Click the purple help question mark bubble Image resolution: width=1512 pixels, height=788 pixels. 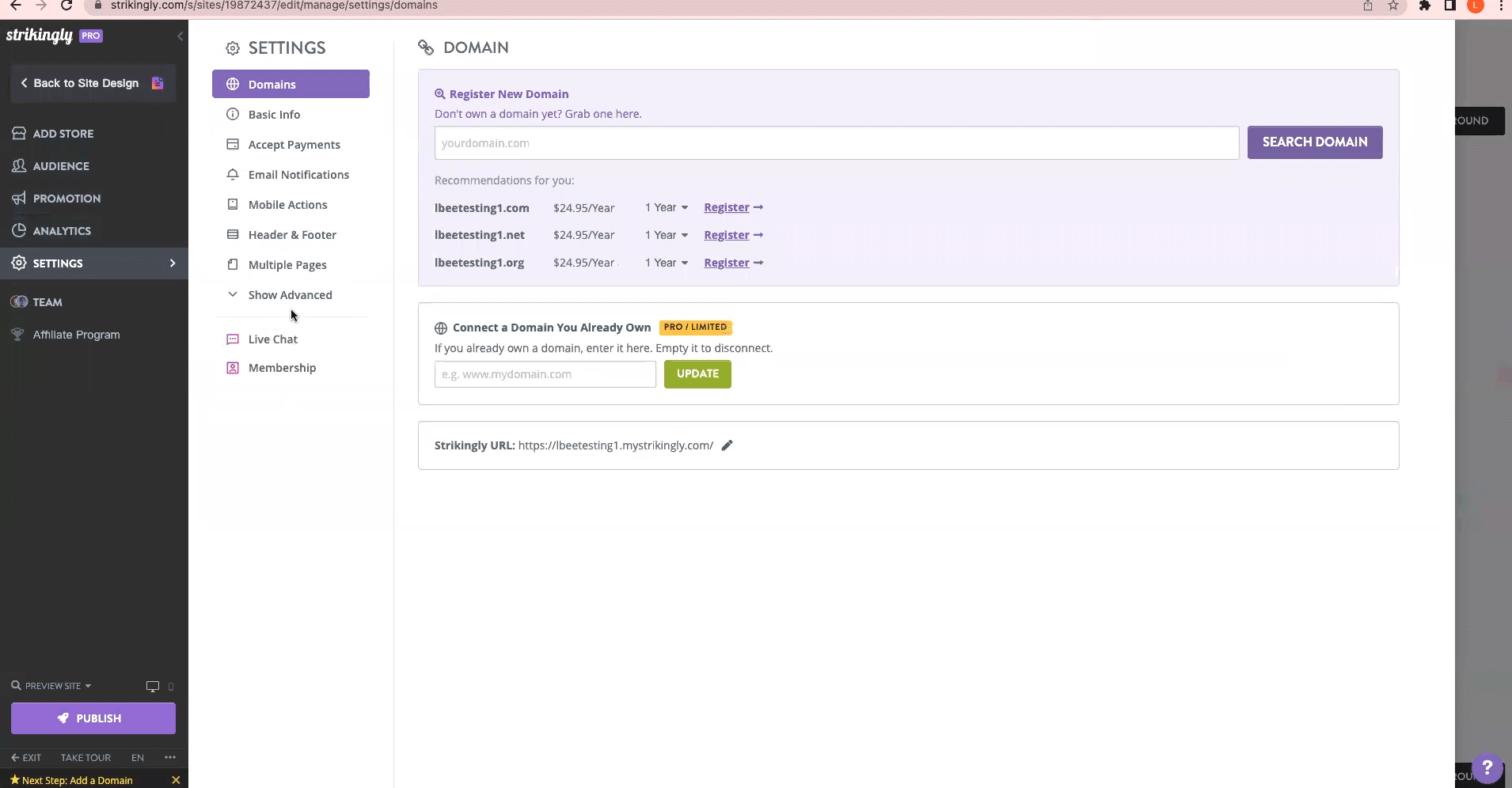(1487, 767)
